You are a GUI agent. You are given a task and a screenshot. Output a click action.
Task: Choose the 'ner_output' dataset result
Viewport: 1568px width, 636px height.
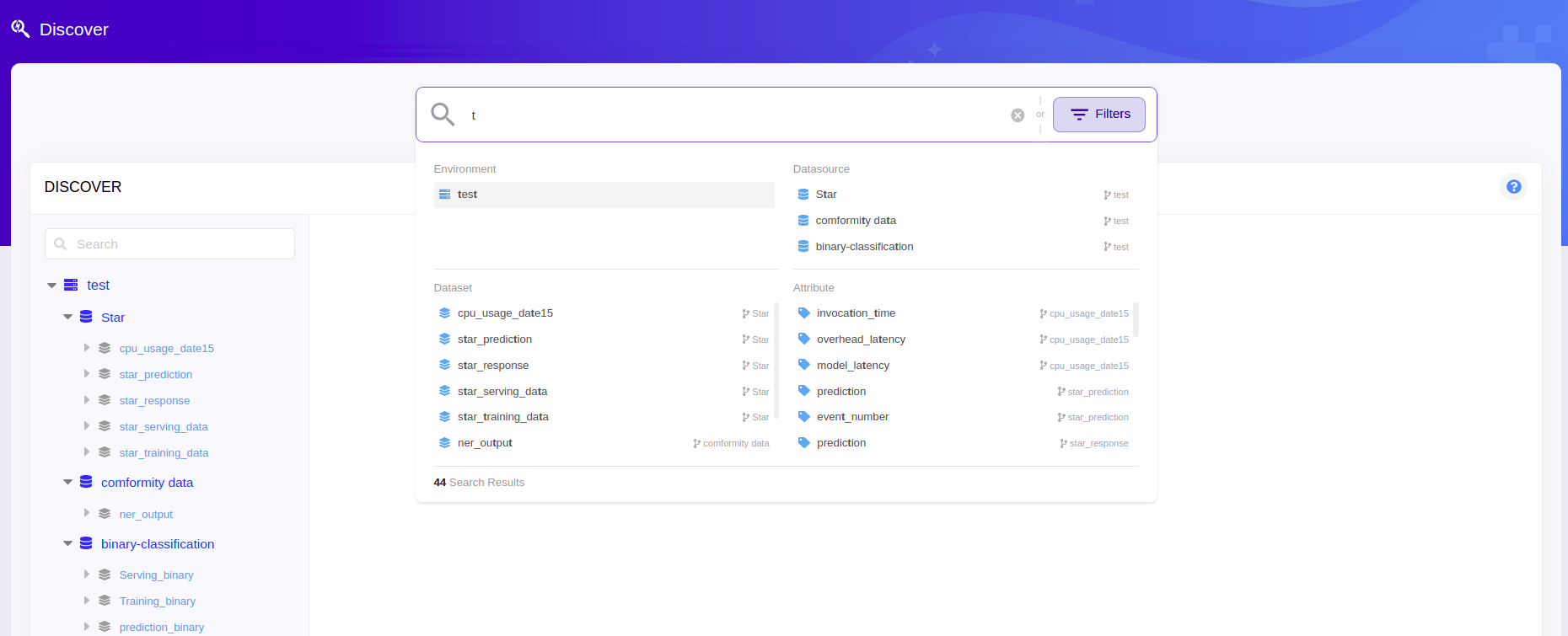[604, 443]
